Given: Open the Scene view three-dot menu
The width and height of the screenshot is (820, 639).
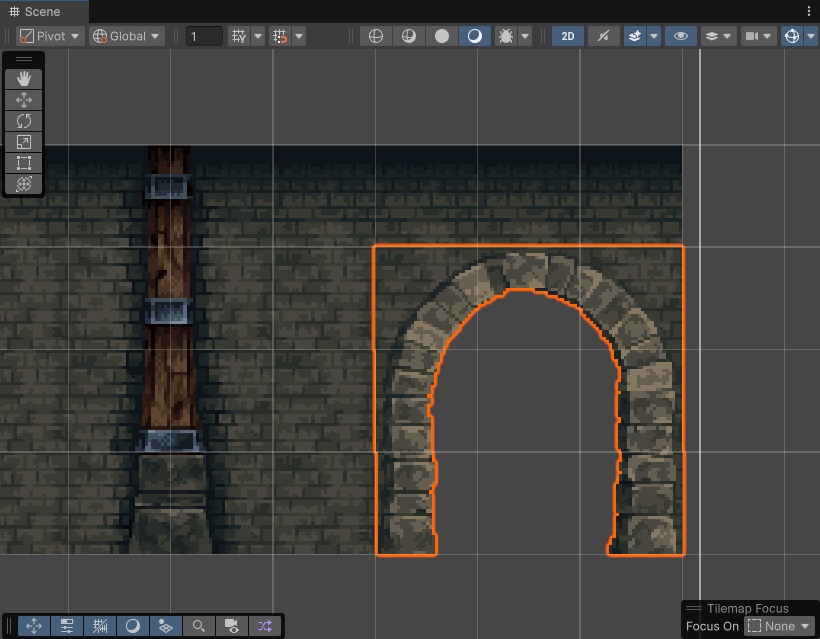Looking at the screenshot, I should tap(809, 12).
